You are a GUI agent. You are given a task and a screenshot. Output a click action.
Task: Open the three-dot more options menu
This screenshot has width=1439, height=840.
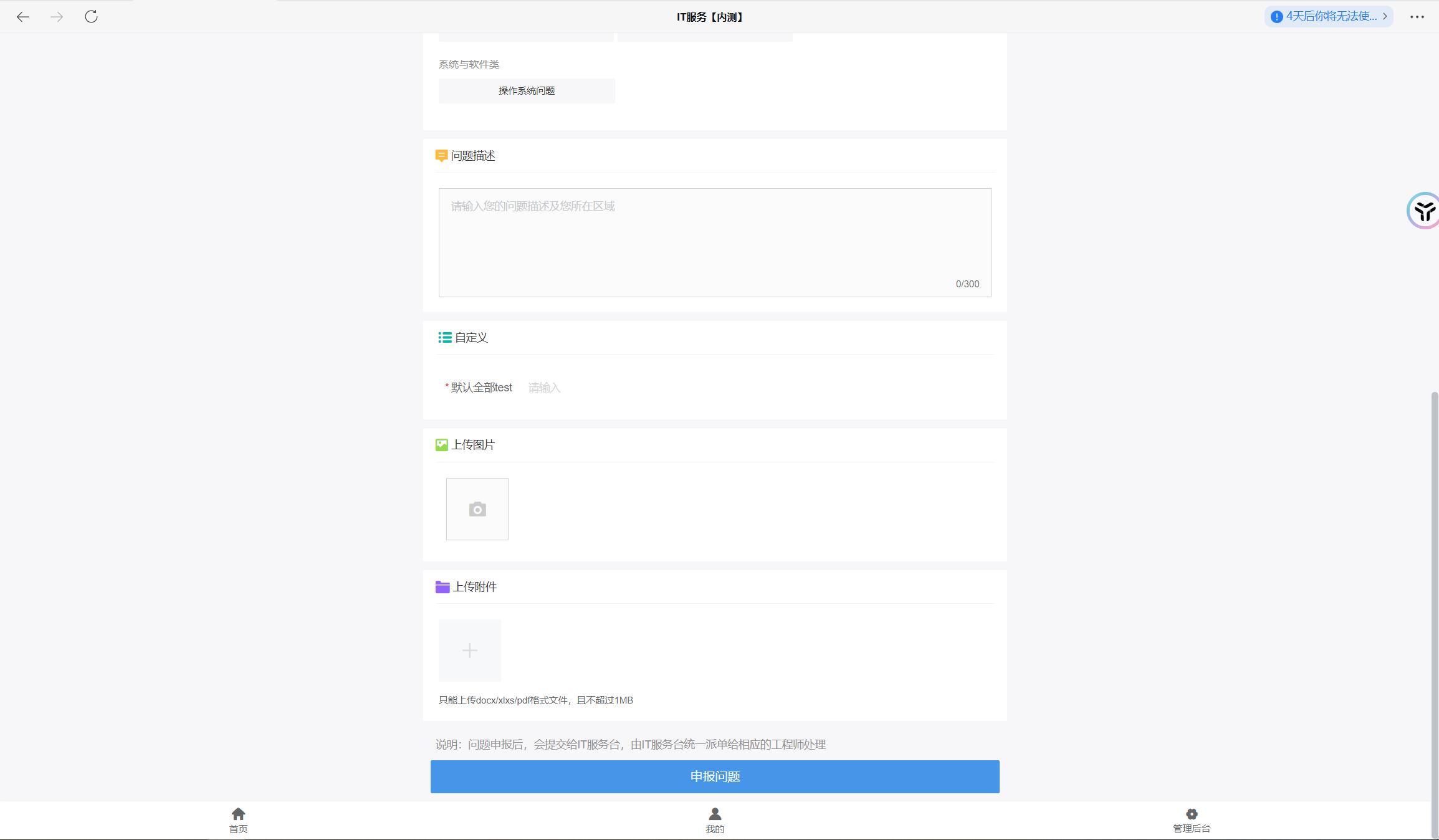coord(1417,17)
